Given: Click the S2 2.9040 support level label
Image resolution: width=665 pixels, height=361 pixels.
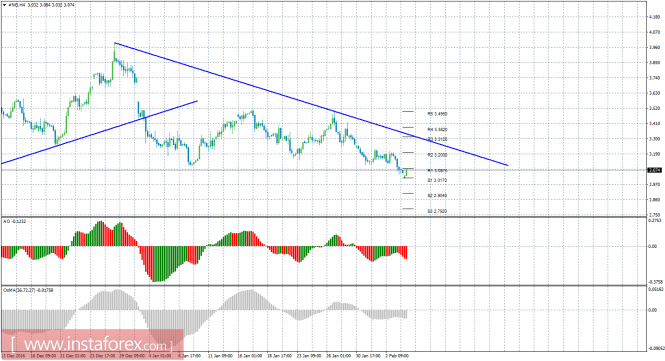Looking at the screenshot, I should click(437, 196).
